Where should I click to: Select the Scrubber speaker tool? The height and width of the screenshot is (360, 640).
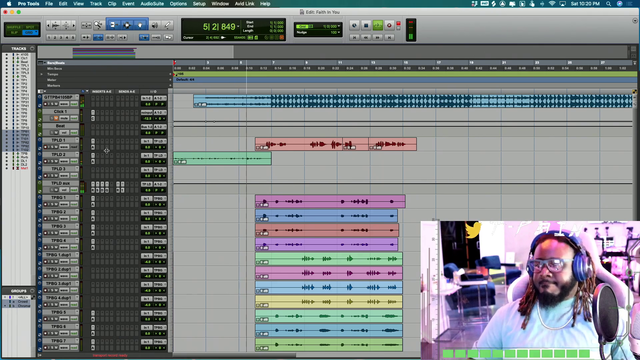click(x=155, y=25)
